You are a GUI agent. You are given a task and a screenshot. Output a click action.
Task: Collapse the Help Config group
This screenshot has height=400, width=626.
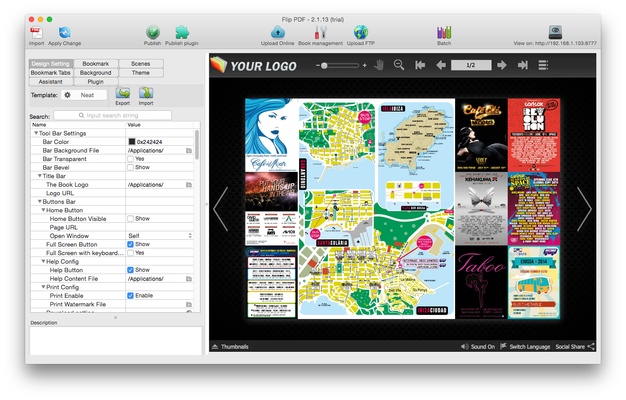[43, 261]
